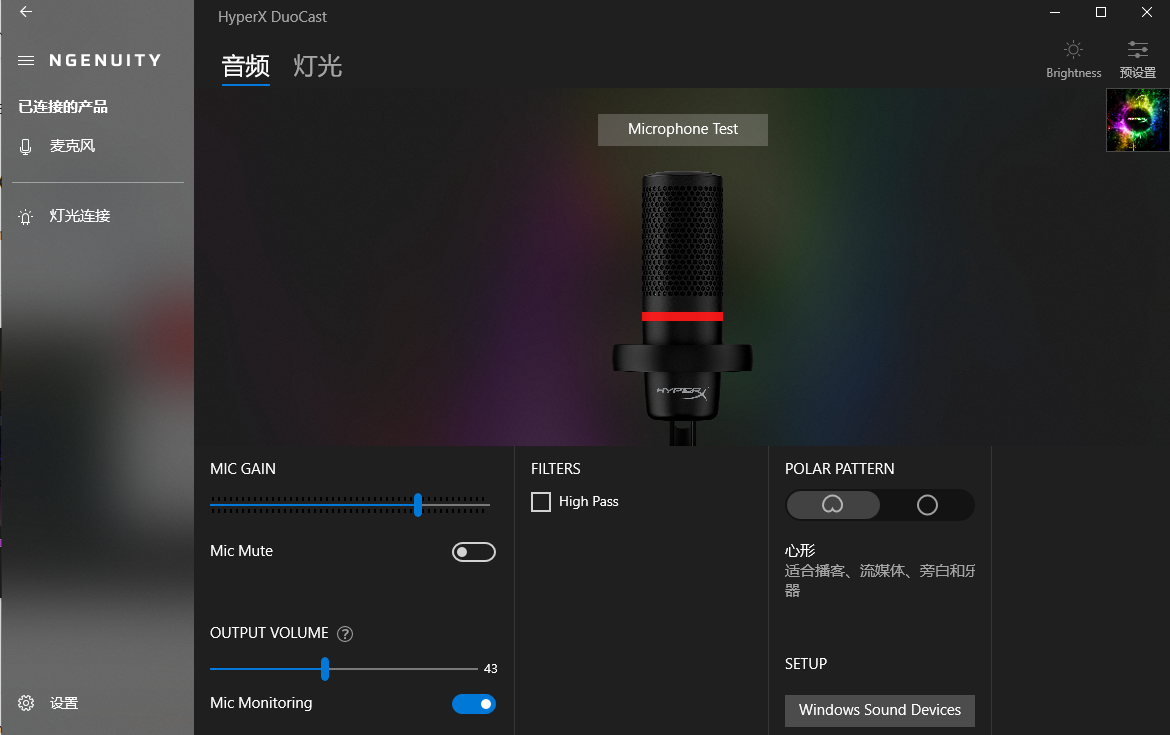
Task: Select the colorful preset thumbnail
Action: tap(1137, 120)
